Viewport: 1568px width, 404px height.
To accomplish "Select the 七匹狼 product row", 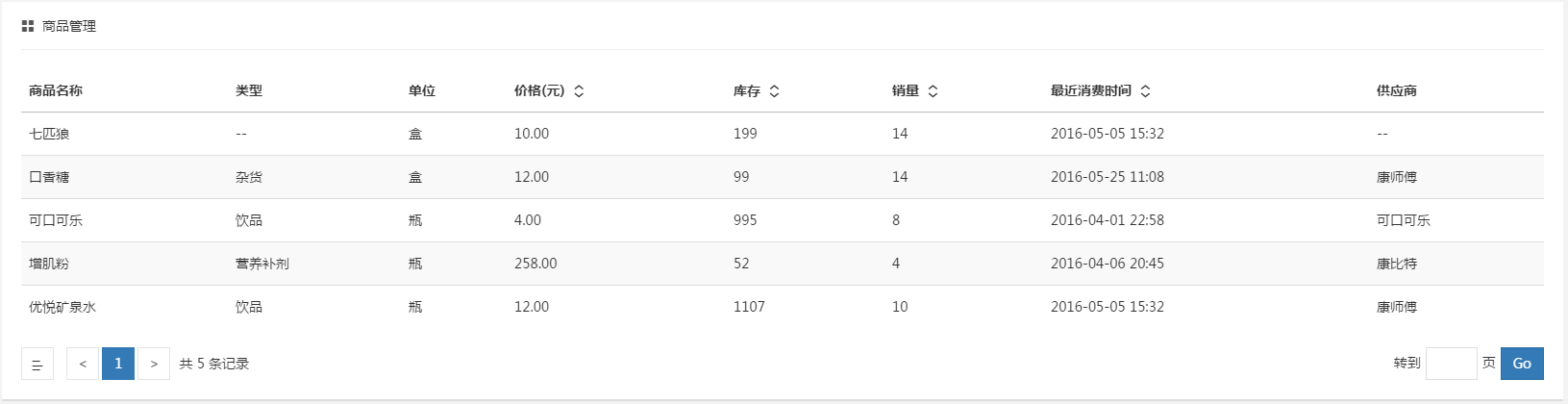I will tap(783, 134).
